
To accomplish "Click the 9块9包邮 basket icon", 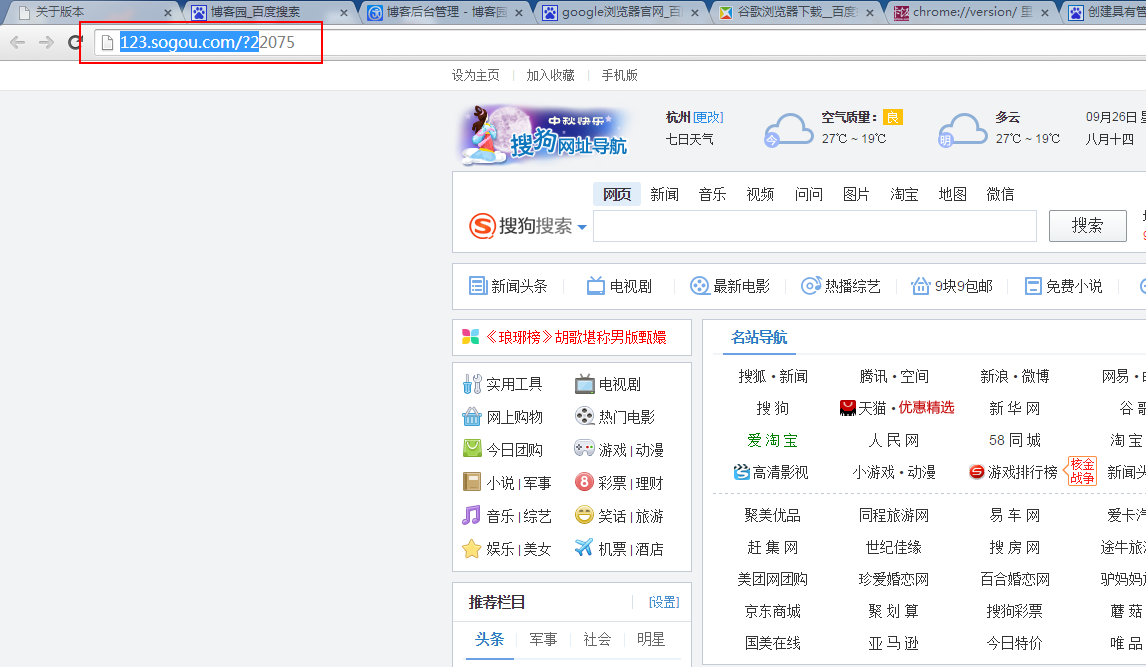I will click(920, 286).
